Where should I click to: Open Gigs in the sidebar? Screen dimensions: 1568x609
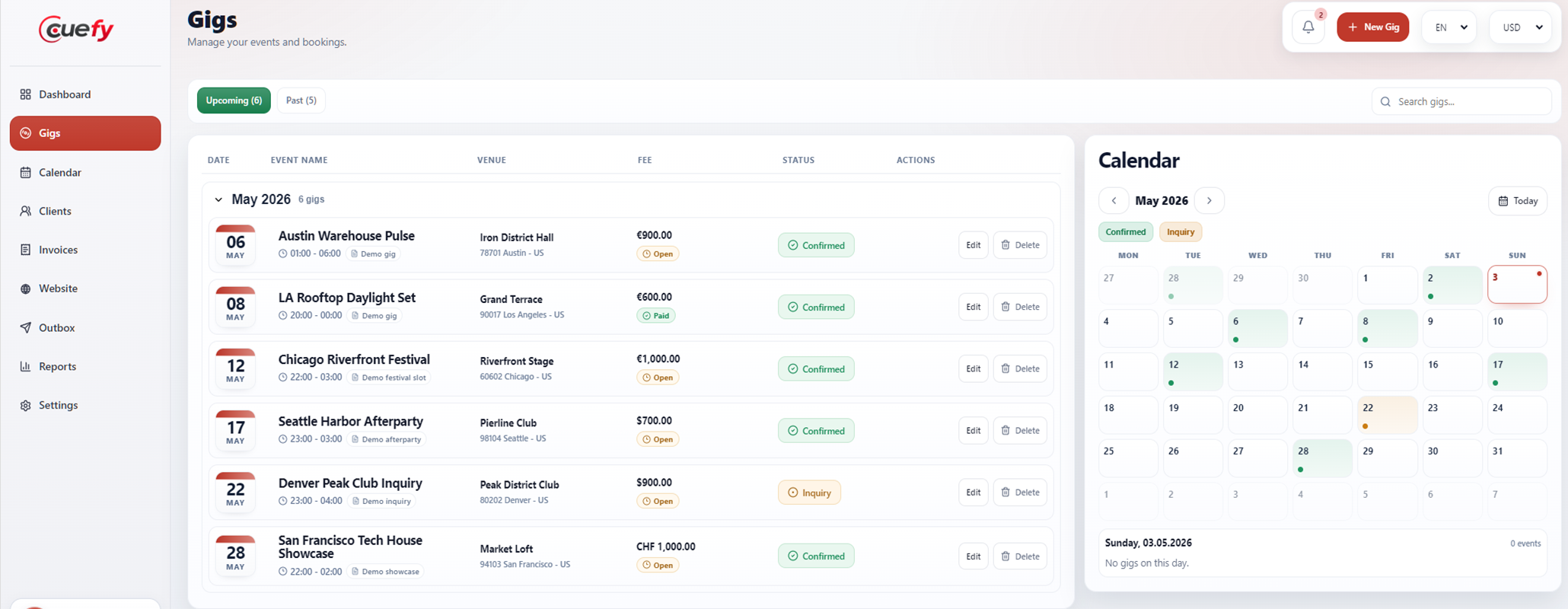[x=85, y=133]
